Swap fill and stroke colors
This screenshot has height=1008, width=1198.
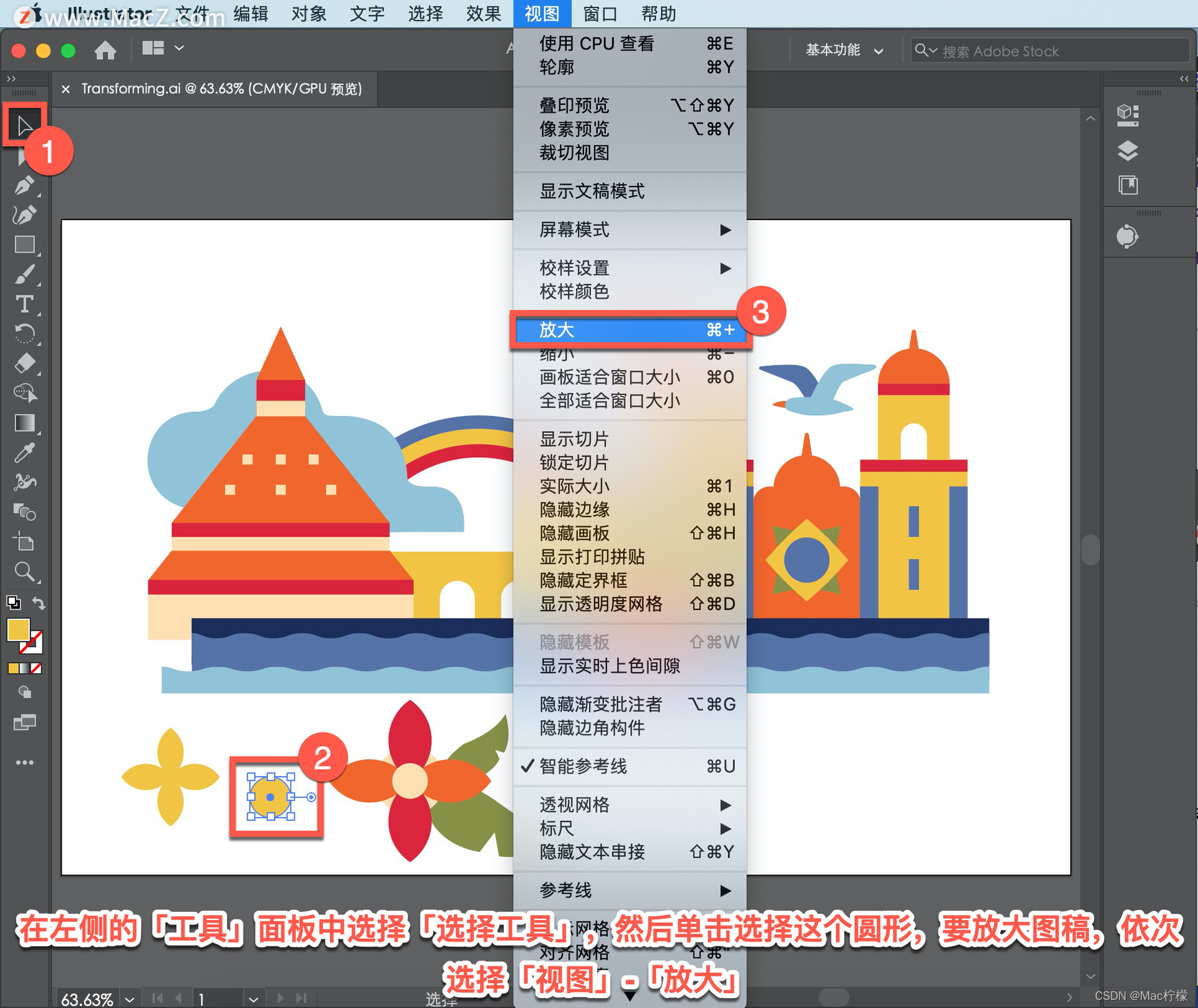click(39, 603)
